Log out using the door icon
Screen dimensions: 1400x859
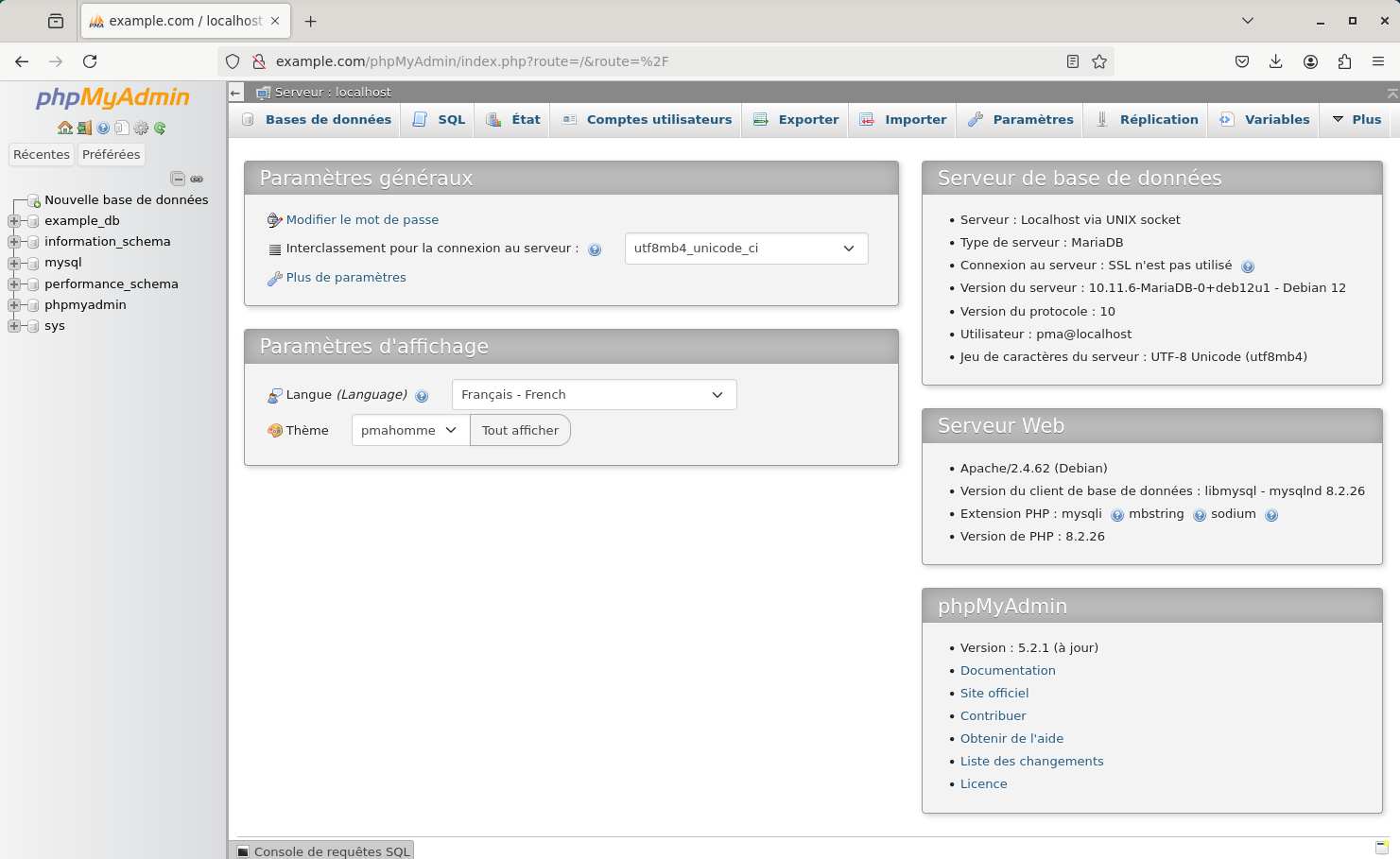[x=84, y=128]
